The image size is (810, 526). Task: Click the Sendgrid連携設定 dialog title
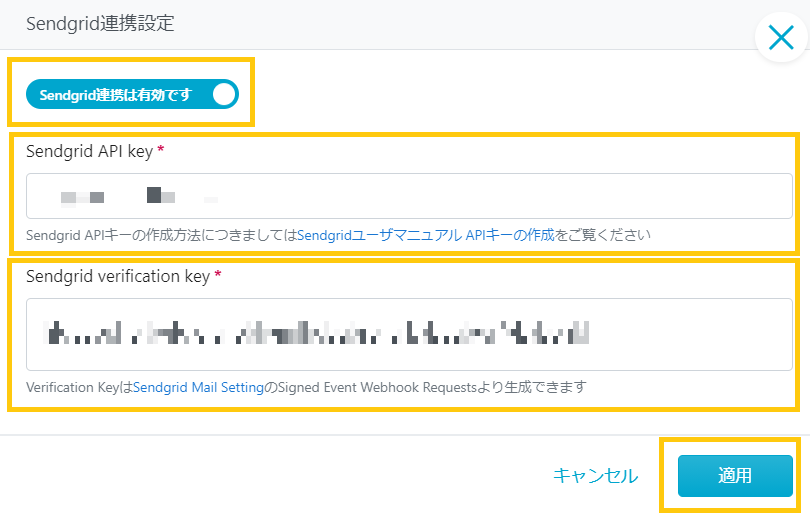pos(100,24)
